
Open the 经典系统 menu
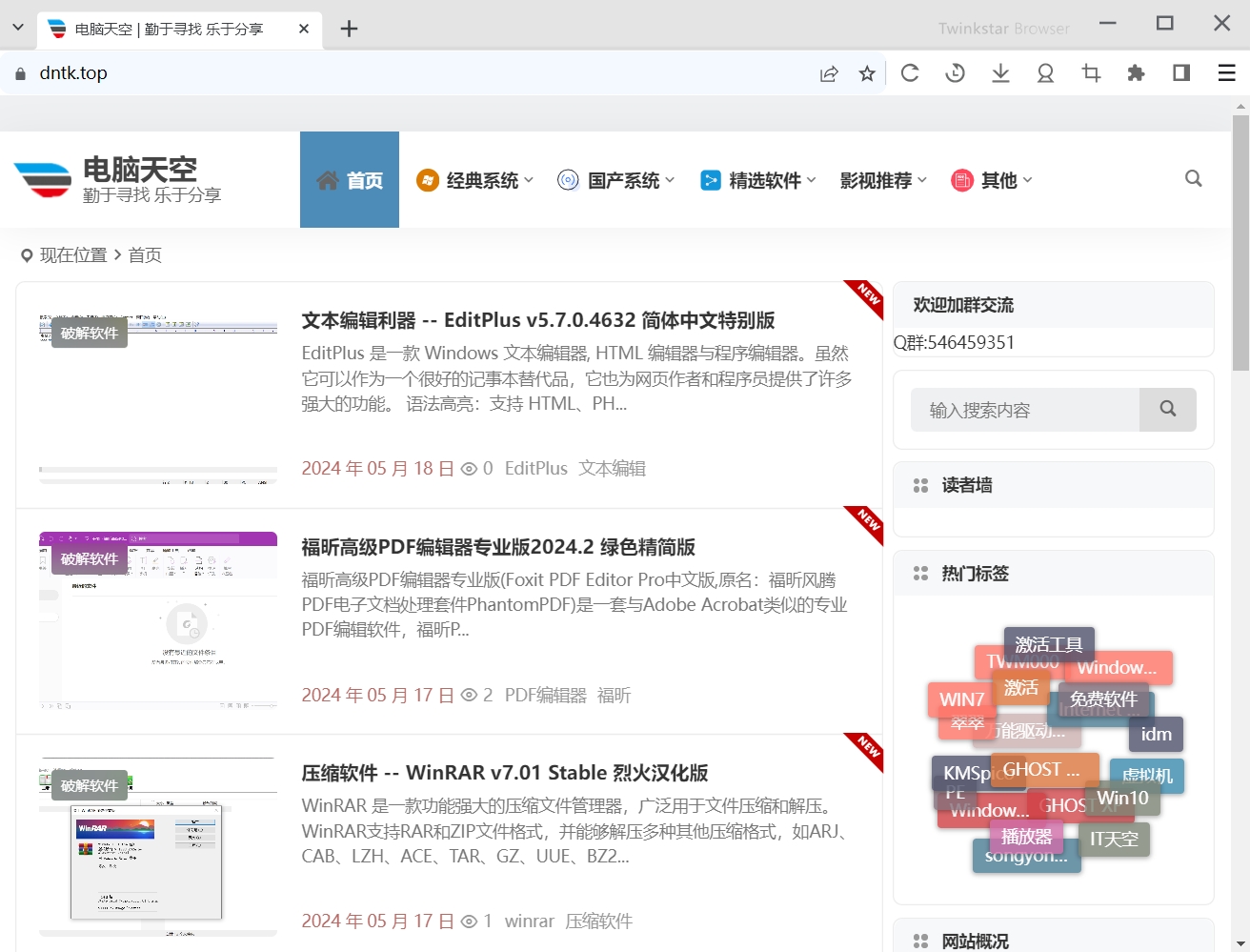(474, 180)
